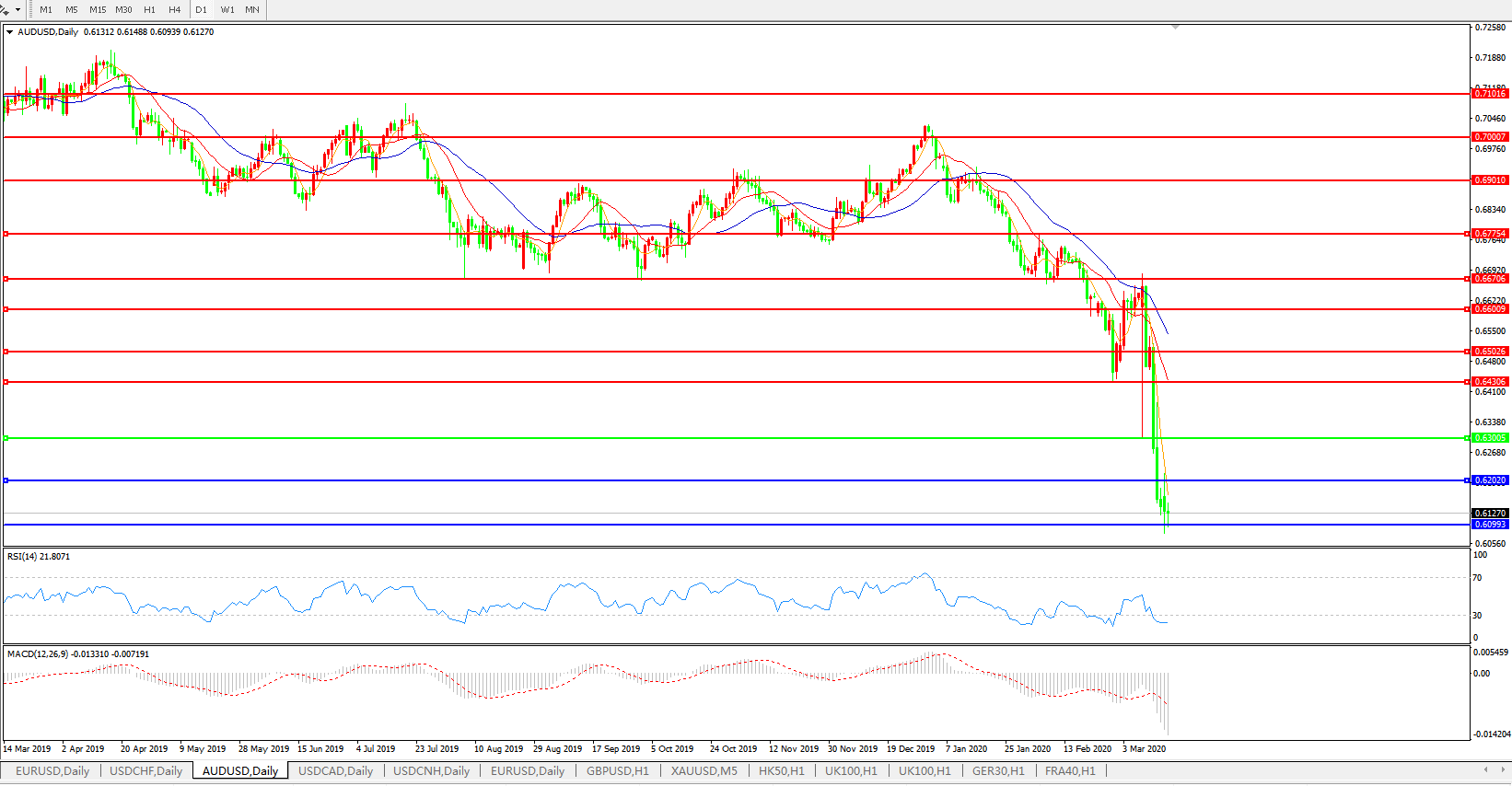
Task: Switch to the M1 timeframe
Action: pos(46,10)
